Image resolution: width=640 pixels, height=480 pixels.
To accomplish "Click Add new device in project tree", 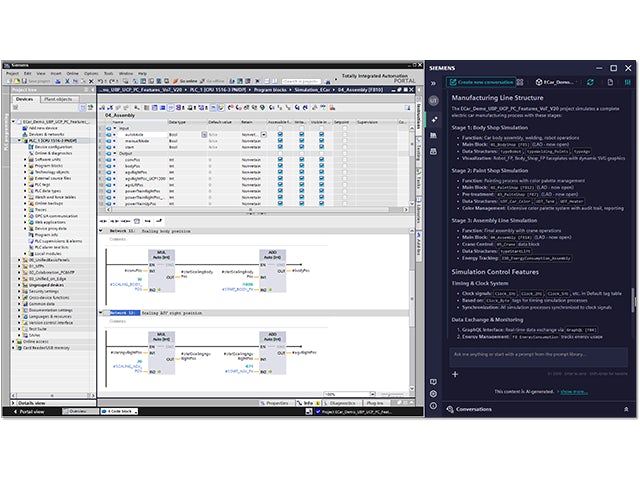I will coord(44,128).
